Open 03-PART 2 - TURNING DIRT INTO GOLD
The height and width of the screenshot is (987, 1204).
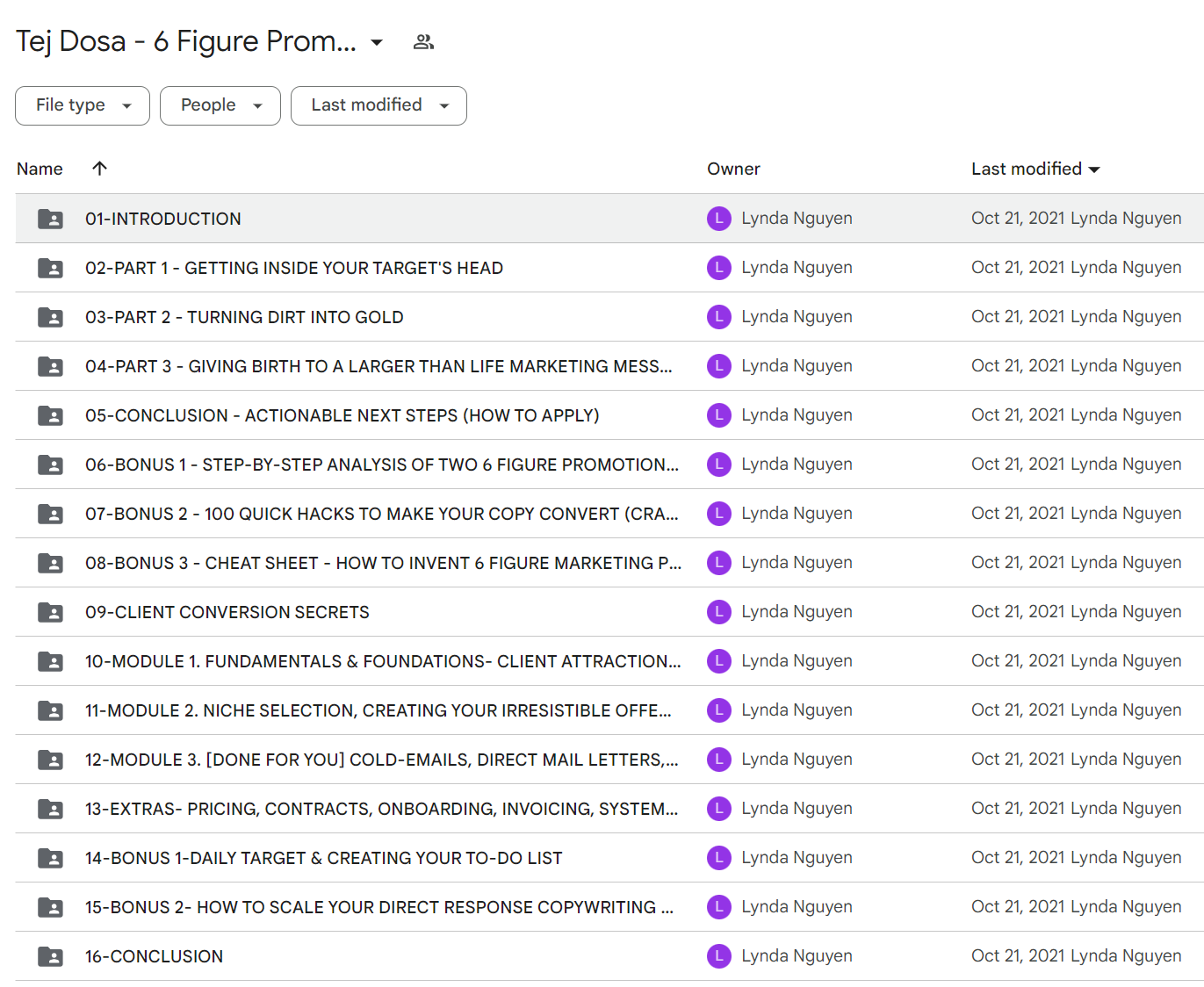[x=244, y=317]
